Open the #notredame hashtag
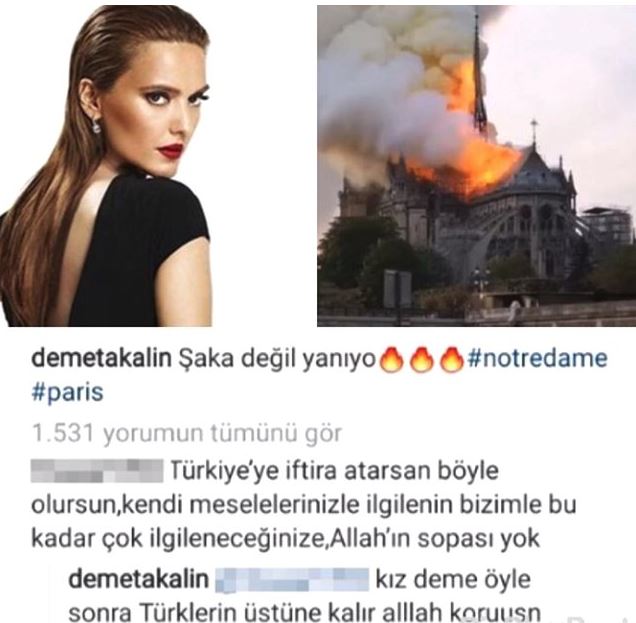Image resolution: width=636 pixels, height=623 pixels. [537, 359]
